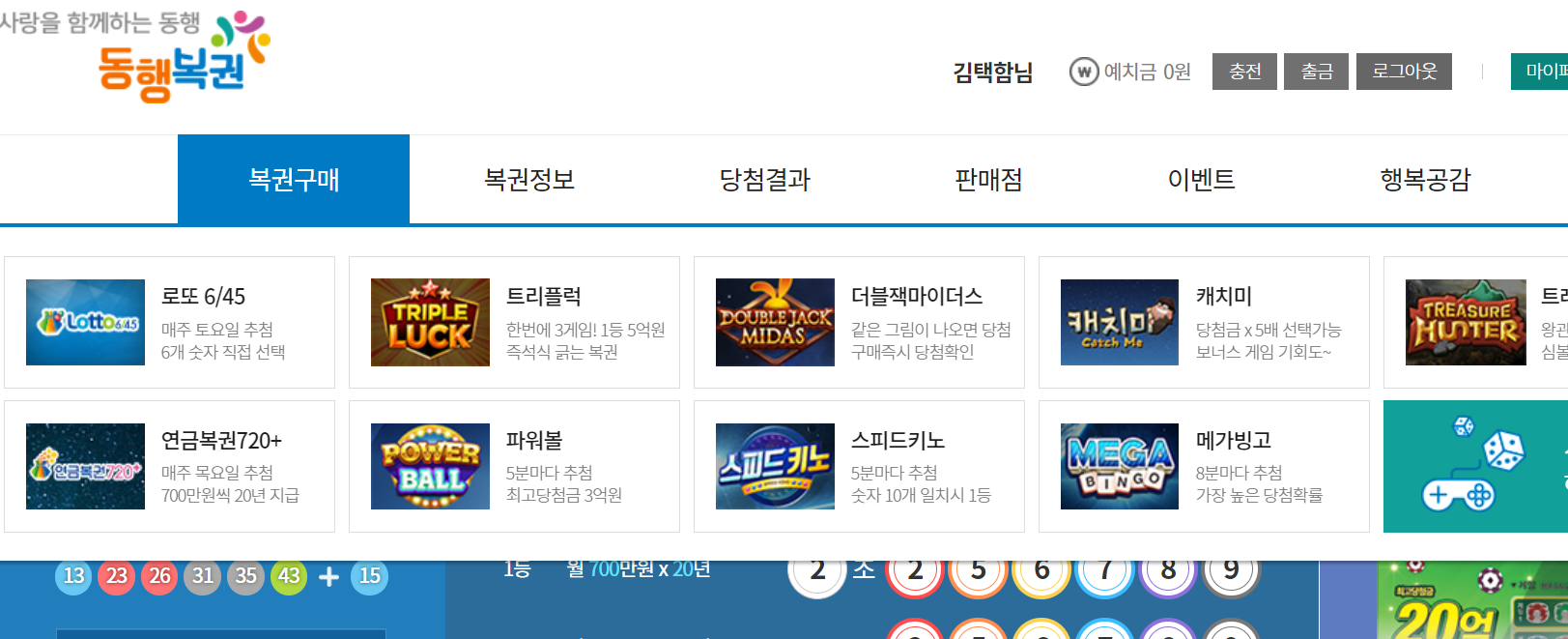Open the 행복공감 menu
1568x639 pixels.
coord(1425,180)
